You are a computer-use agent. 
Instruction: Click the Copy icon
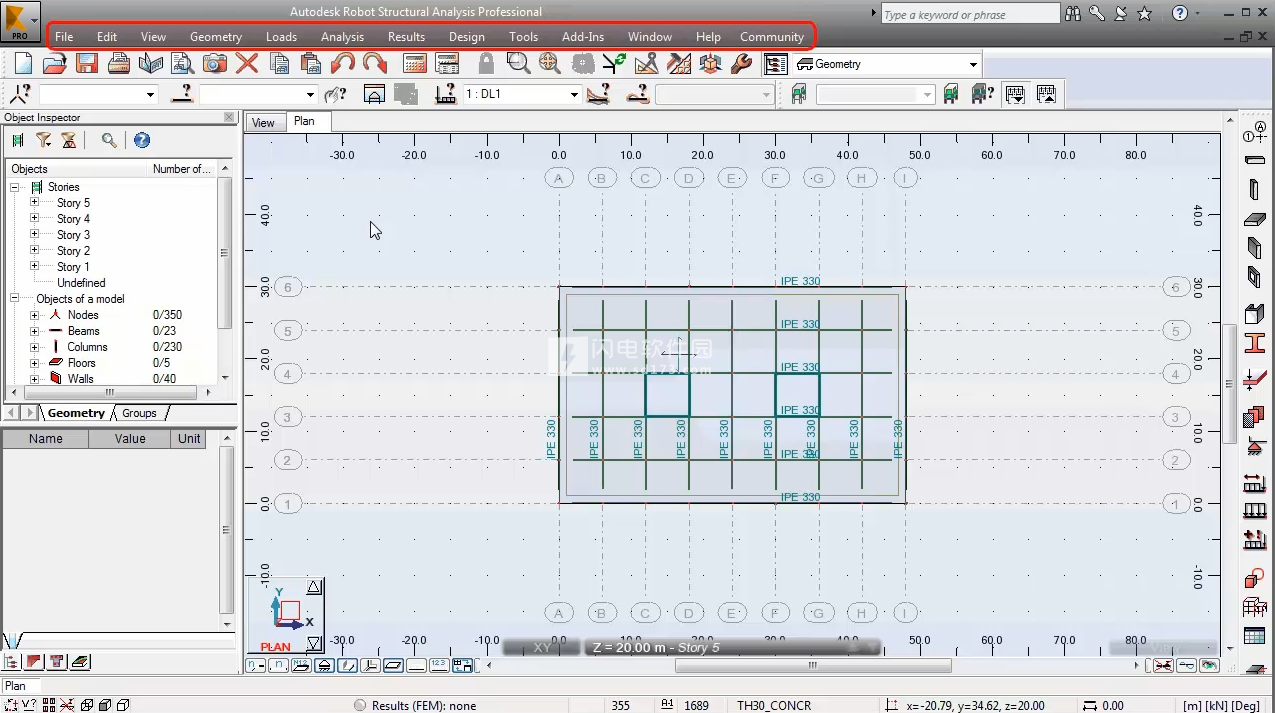[x=279, y=64]
